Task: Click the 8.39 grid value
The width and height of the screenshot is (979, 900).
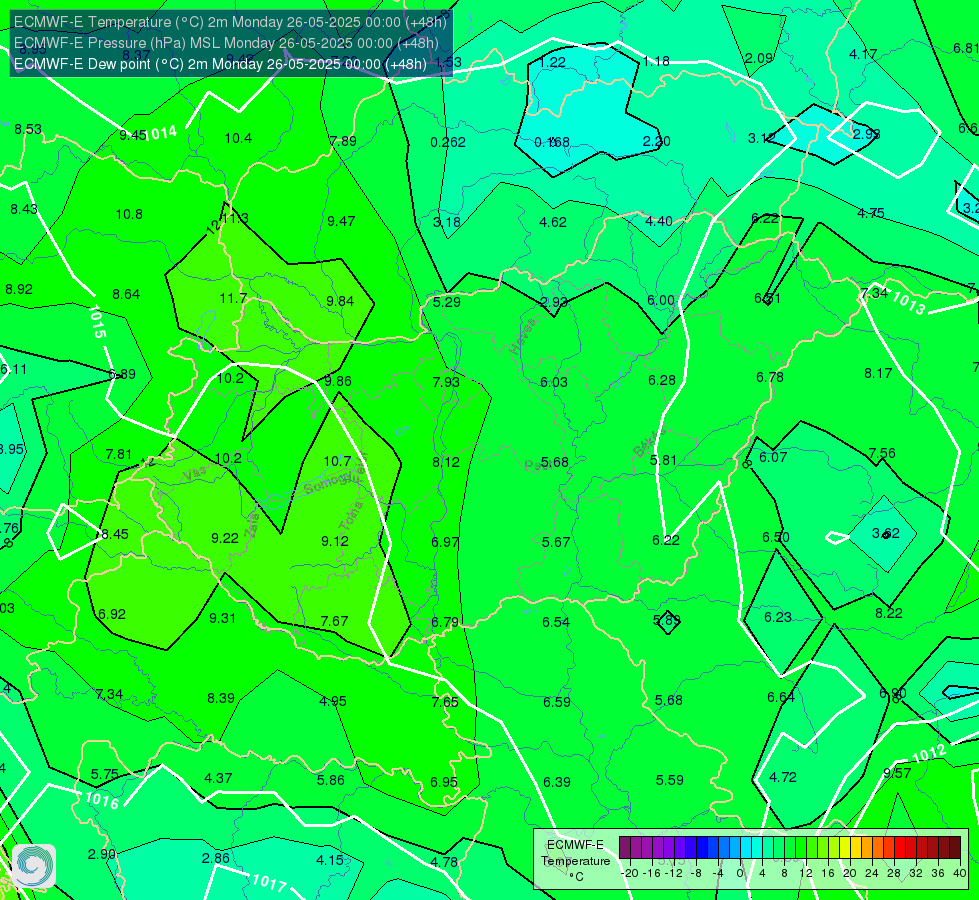Action: 221,698
